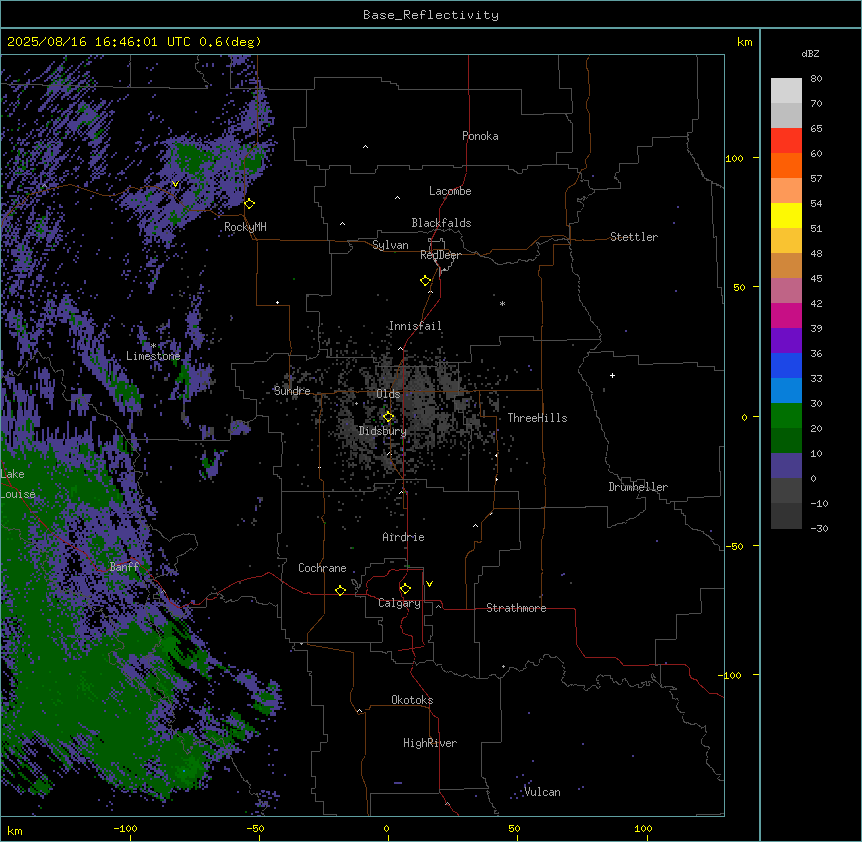This screenshot has height=842, width=862.
Task: Select the yellow 51-54 dBZ legend swatch
Action: tap(786, 215)
